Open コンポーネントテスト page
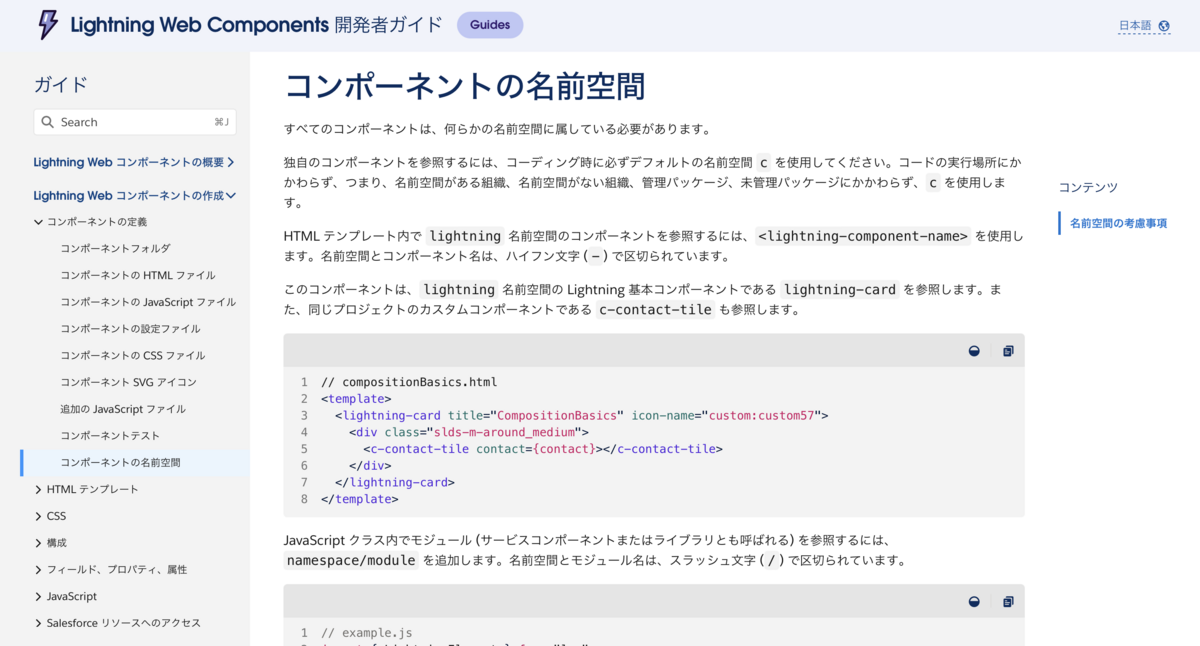The image size is (1200, 646). pyautogui.click(x=110, y=436)
